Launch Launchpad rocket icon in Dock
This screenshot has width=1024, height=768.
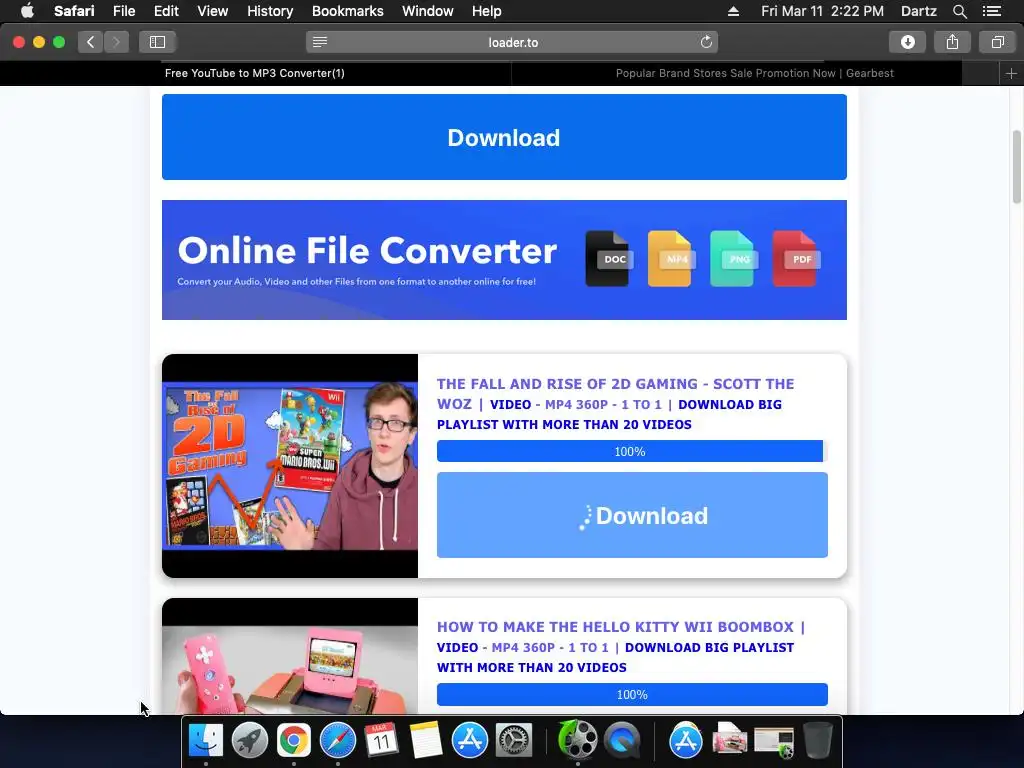tap(249, 740)
